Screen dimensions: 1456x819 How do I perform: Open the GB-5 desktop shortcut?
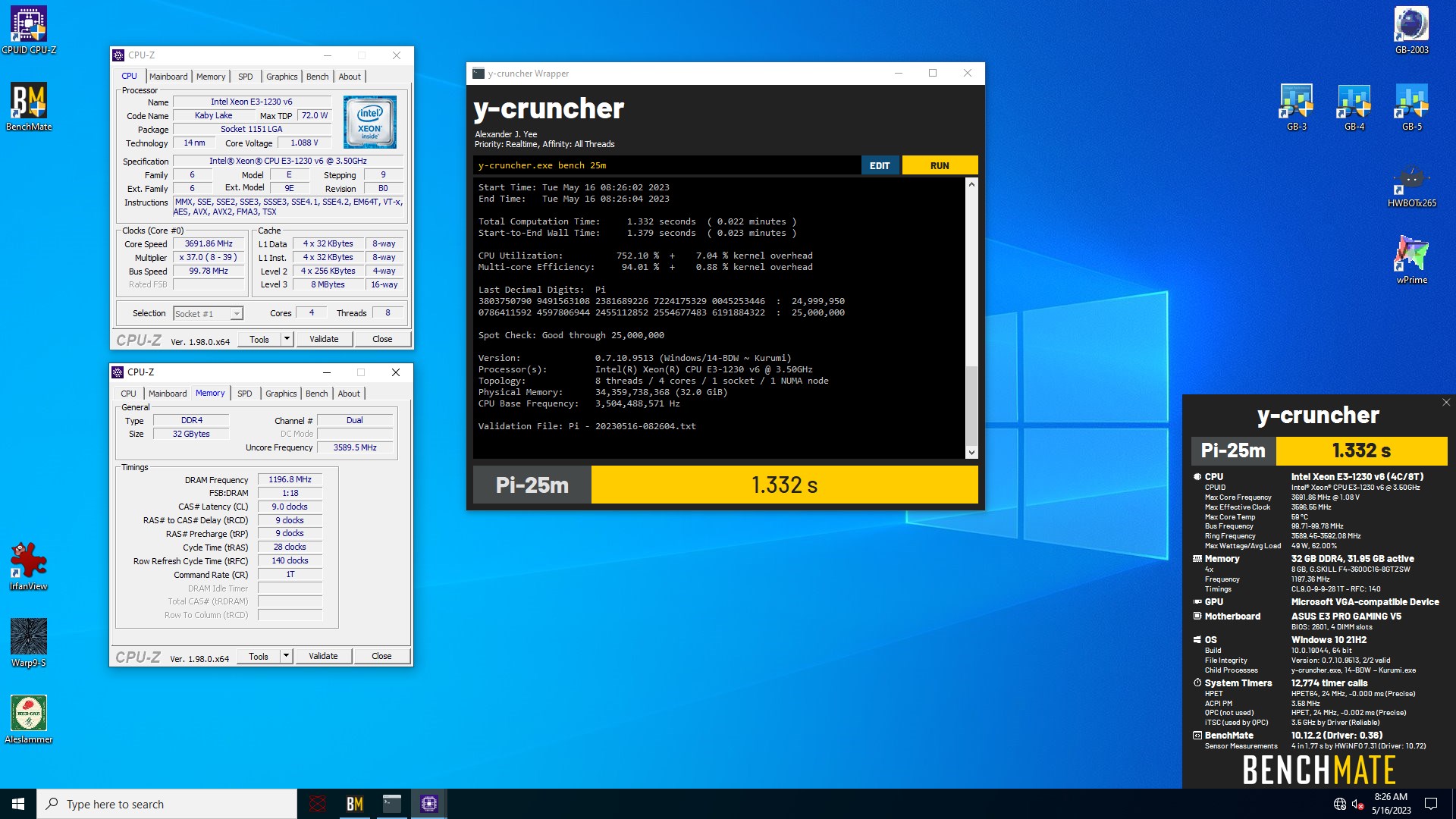1411,107
